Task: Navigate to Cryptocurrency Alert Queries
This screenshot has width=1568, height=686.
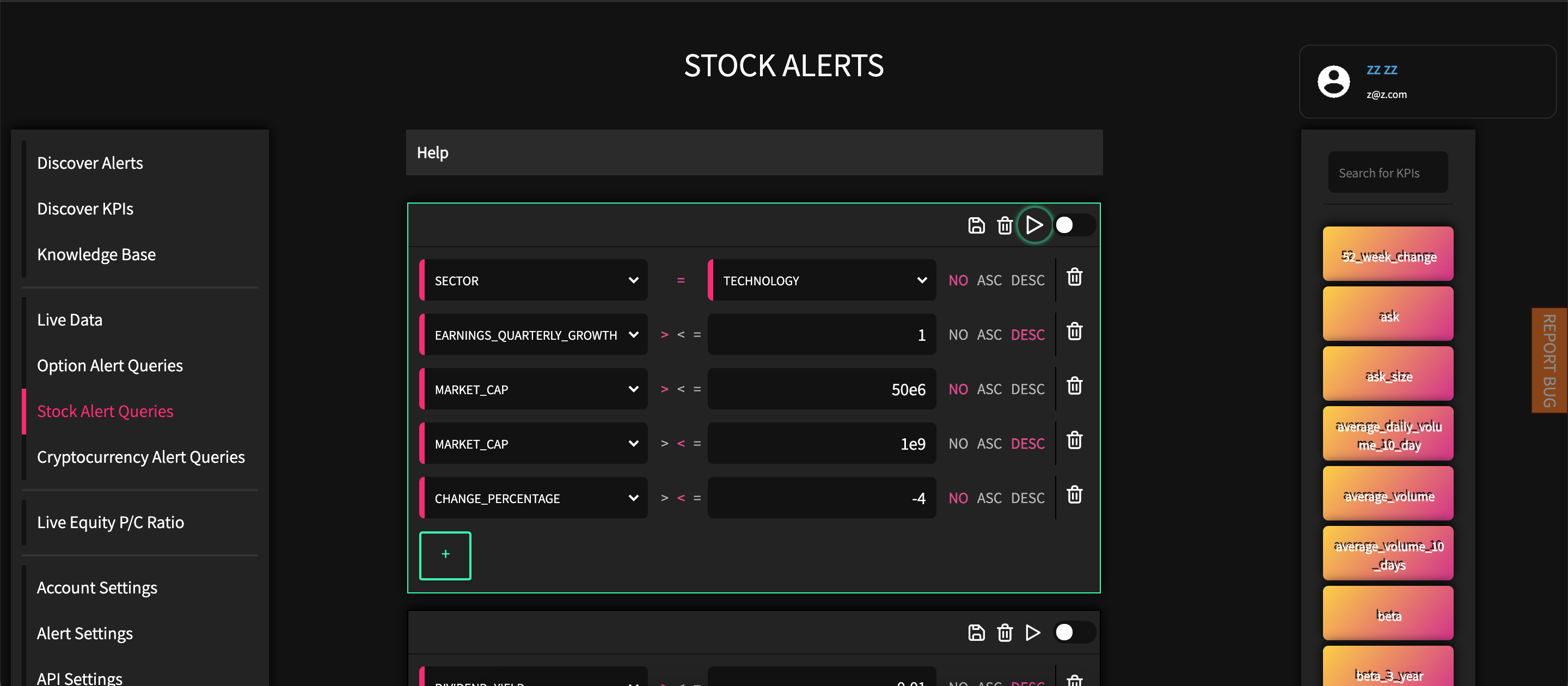Action: (x=140, y=457)
